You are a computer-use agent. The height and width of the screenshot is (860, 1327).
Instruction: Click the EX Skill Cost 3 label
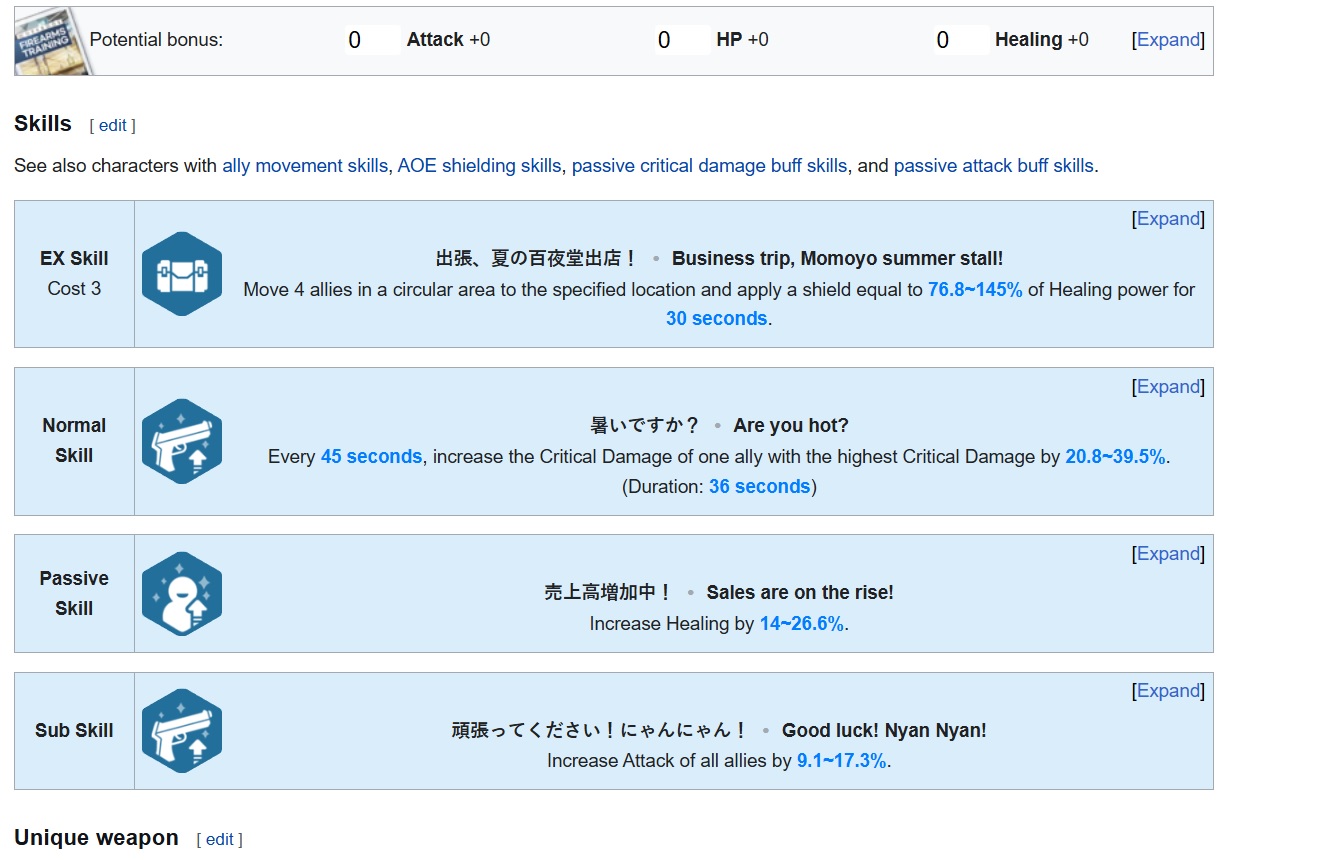coord(74,289)
